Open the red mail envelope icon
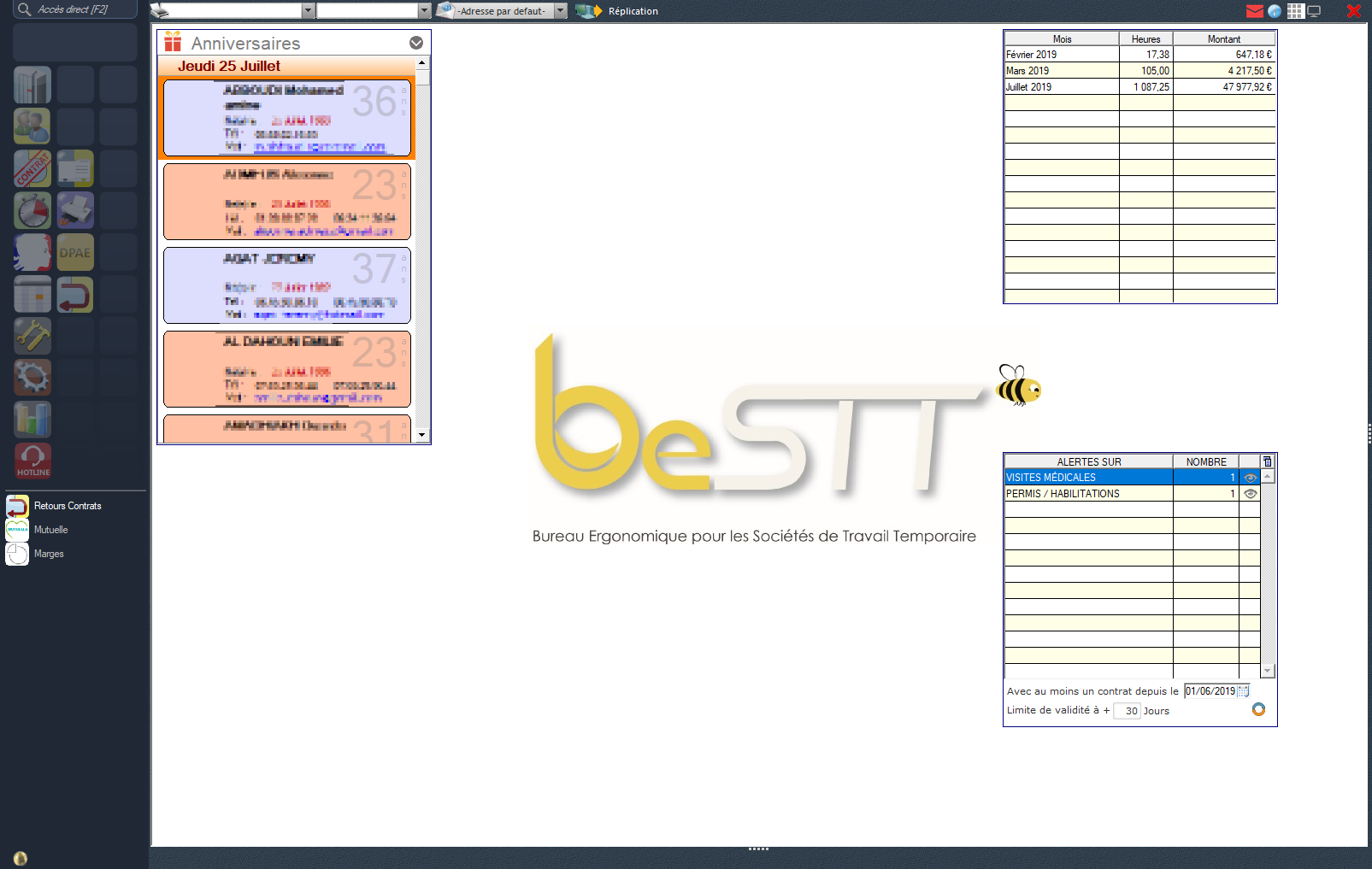Viewport: 1372px width, 869px height. [1254, 11]
